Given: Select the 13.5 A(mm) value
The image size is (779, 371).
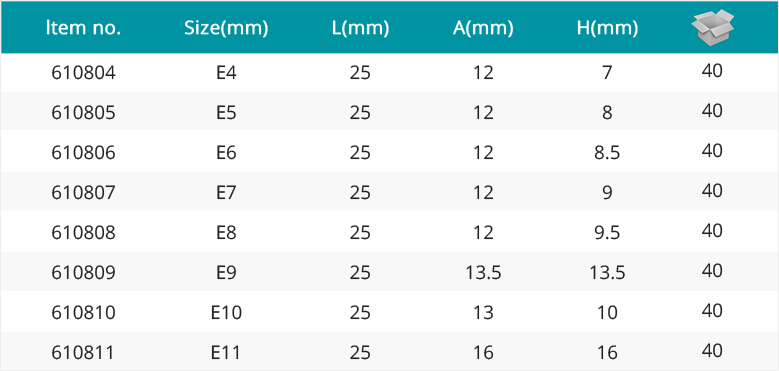Looking at the screenshot, I should [483, 272].
